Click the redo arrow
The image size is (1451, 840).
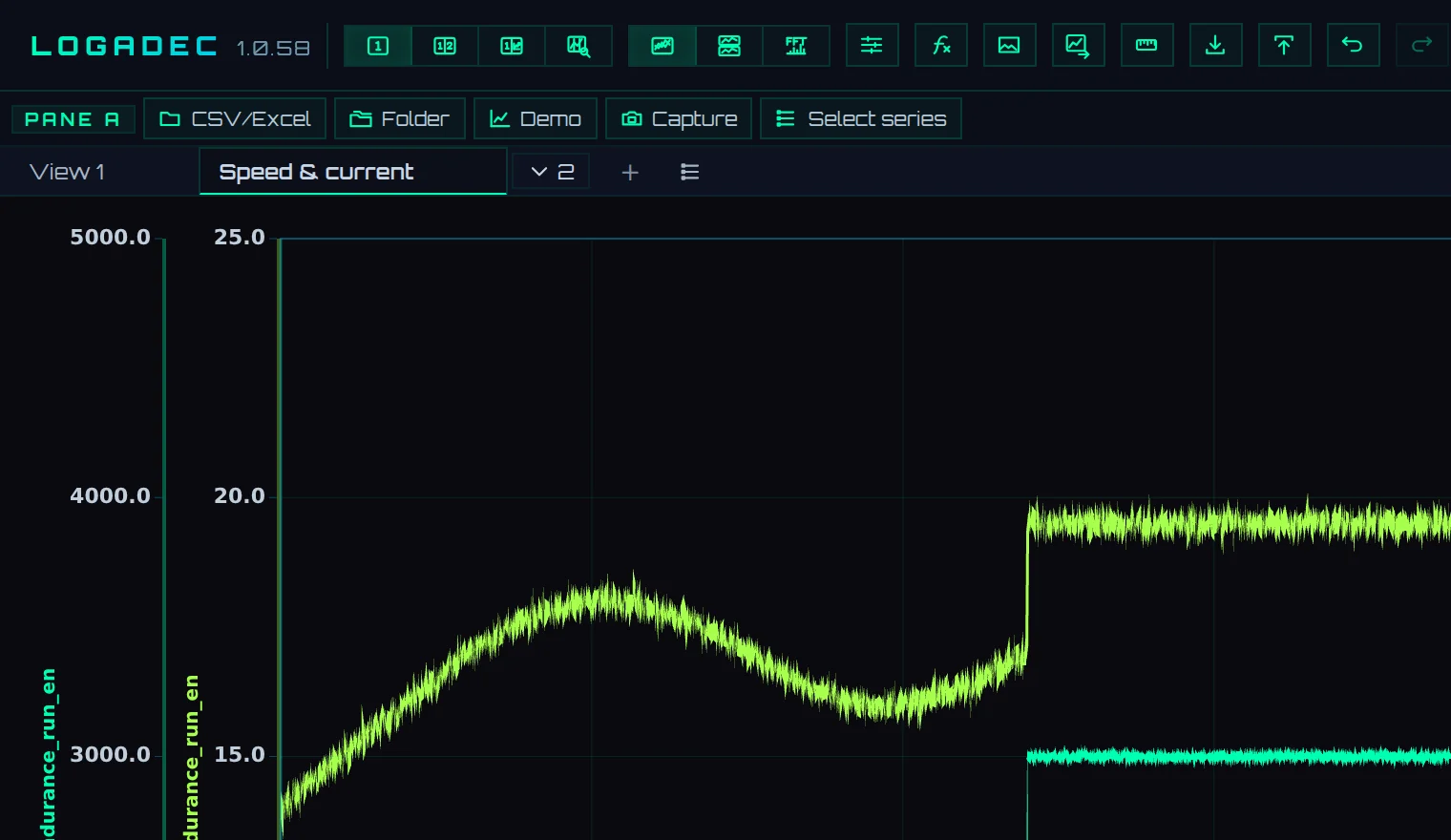click(x=1421, y=46)
